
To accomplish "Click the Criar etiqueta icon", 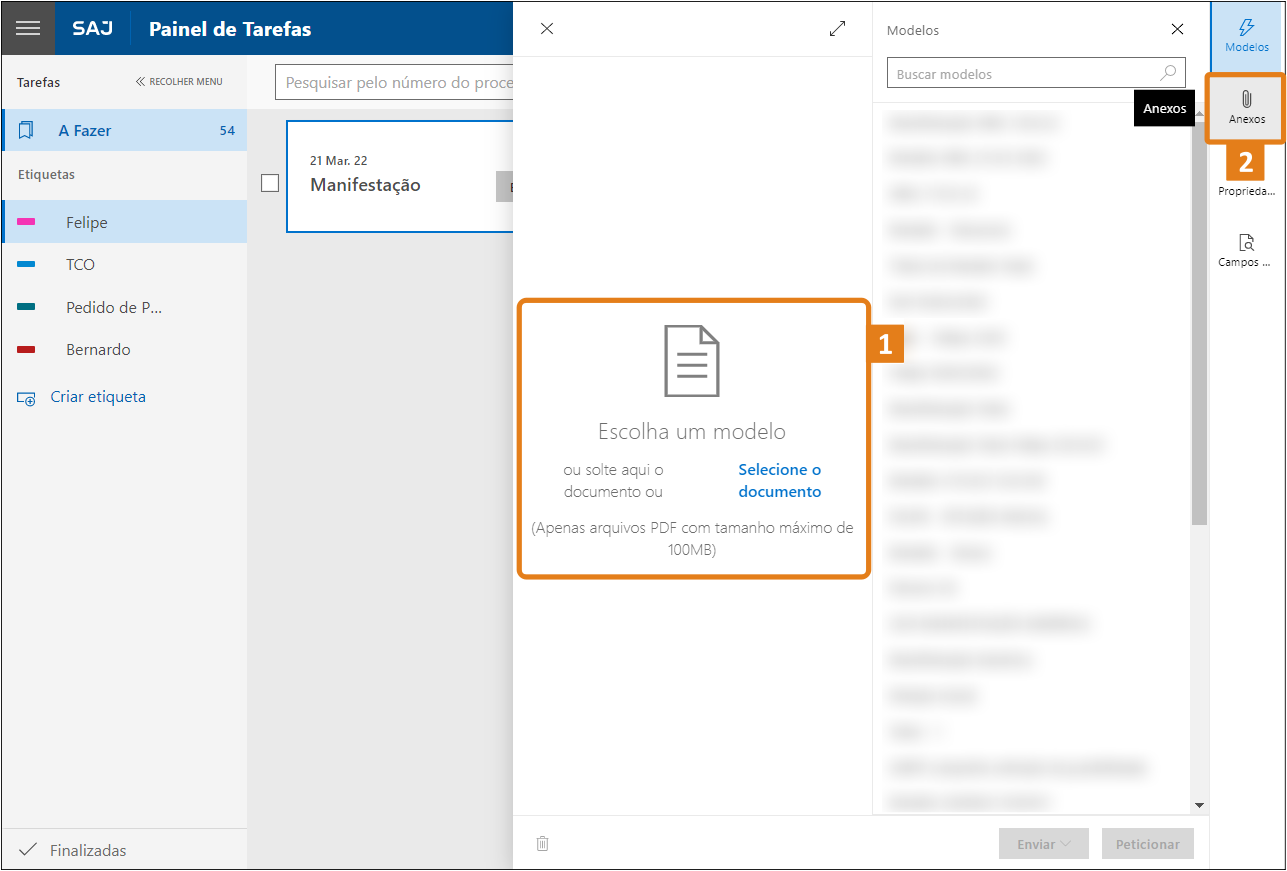I will [x=26, y=398].
